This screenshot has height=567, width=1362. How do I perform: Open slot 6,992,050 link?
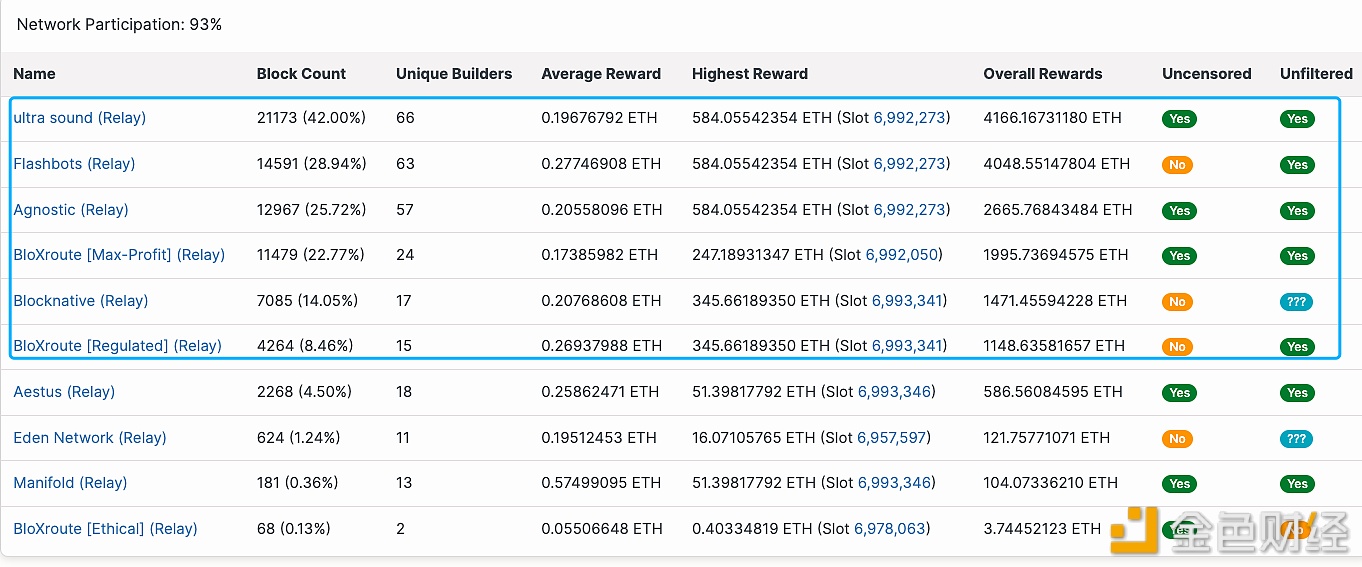[903, 255]
